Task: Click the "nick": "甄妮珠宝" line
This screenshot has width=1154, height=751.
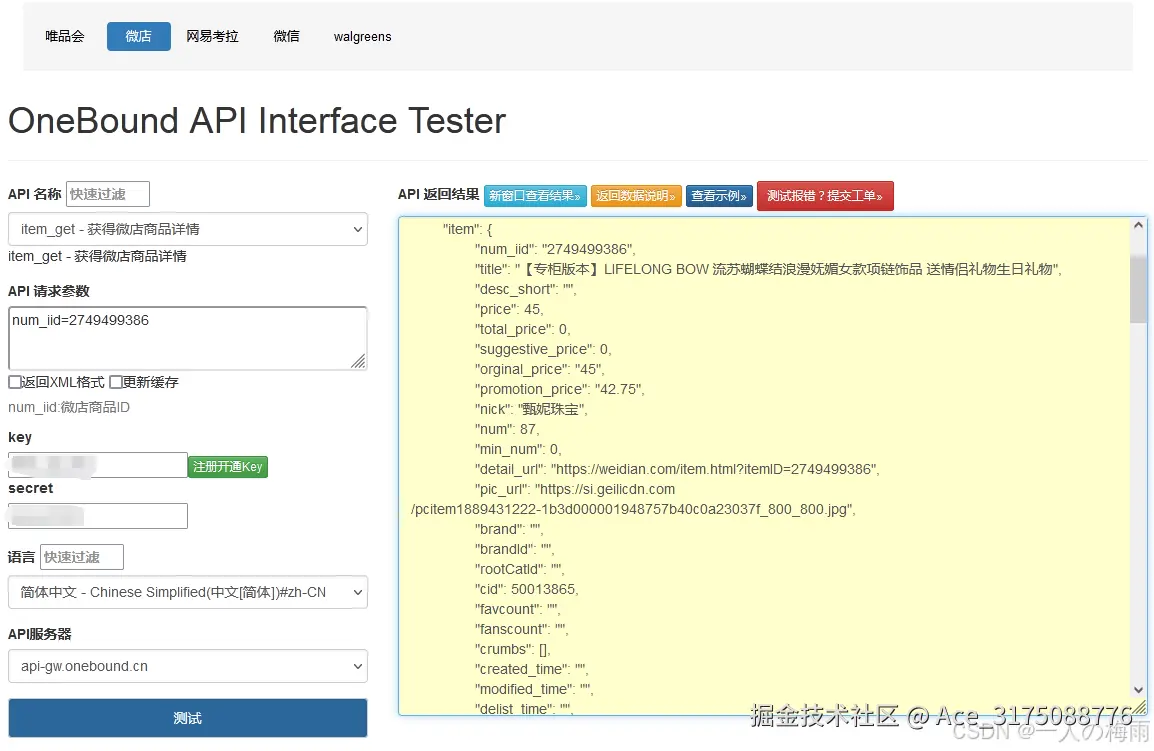Action: point(531,409)
